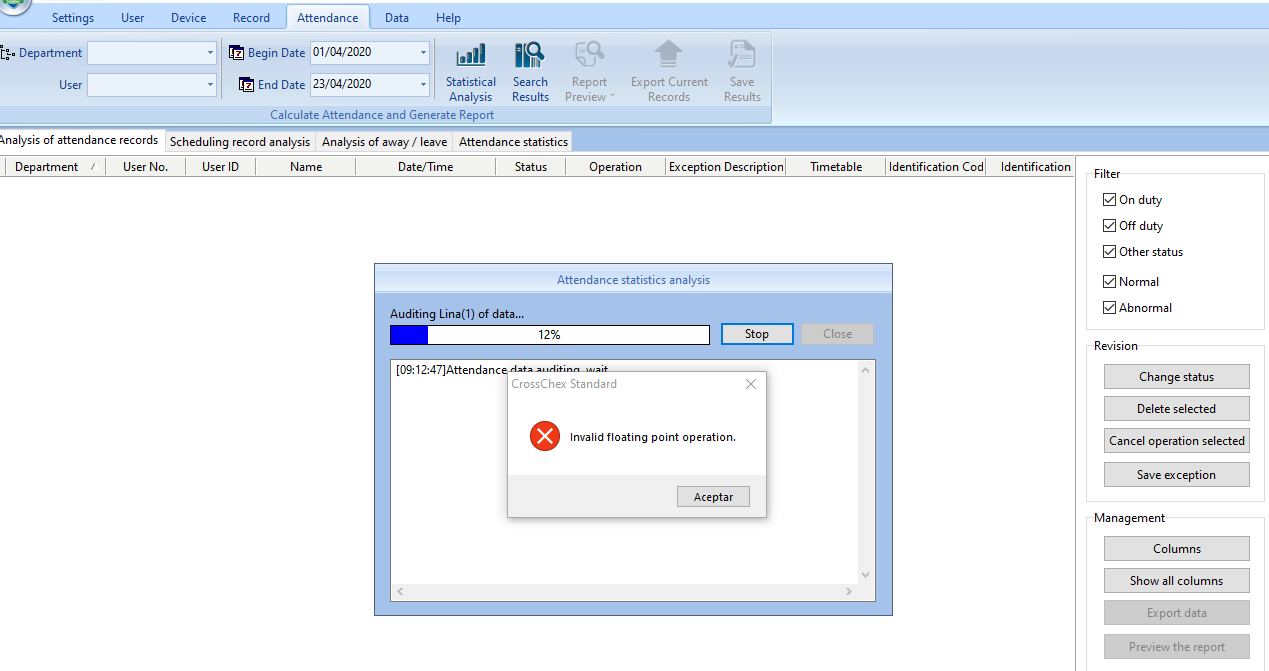Click the Report Preview icon
This screenshot has width=1269, height=671.
pos(589,56)
